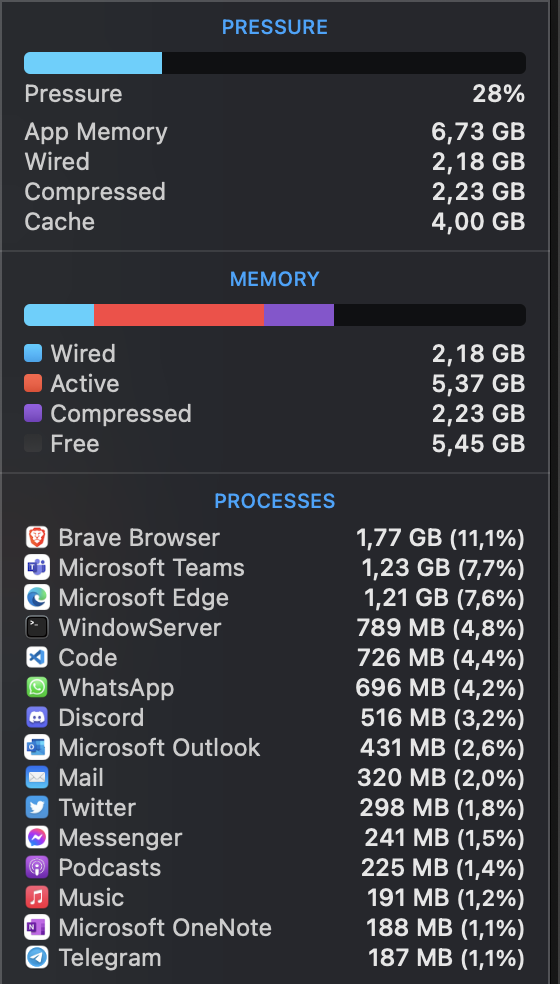Click the Discord icon
560x984 pixels.
[37, 718]
